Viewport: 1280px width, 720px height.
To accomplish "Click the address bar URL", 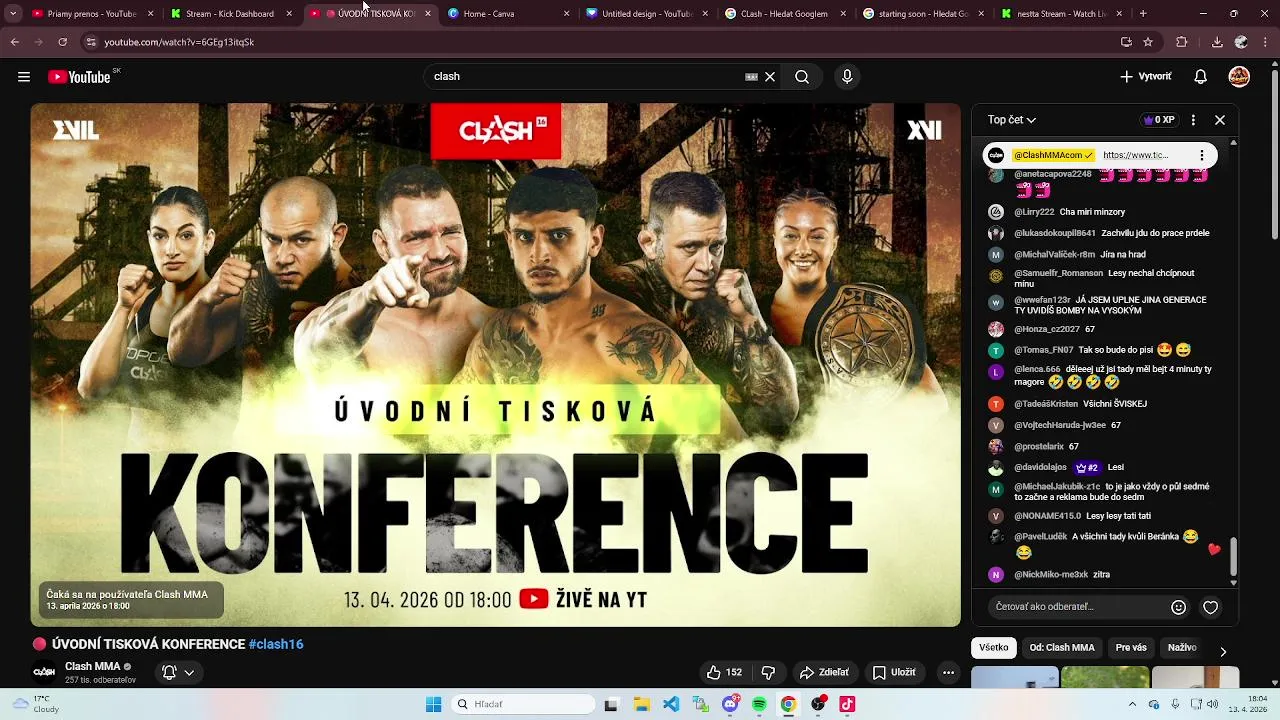I will coord(179,42).
